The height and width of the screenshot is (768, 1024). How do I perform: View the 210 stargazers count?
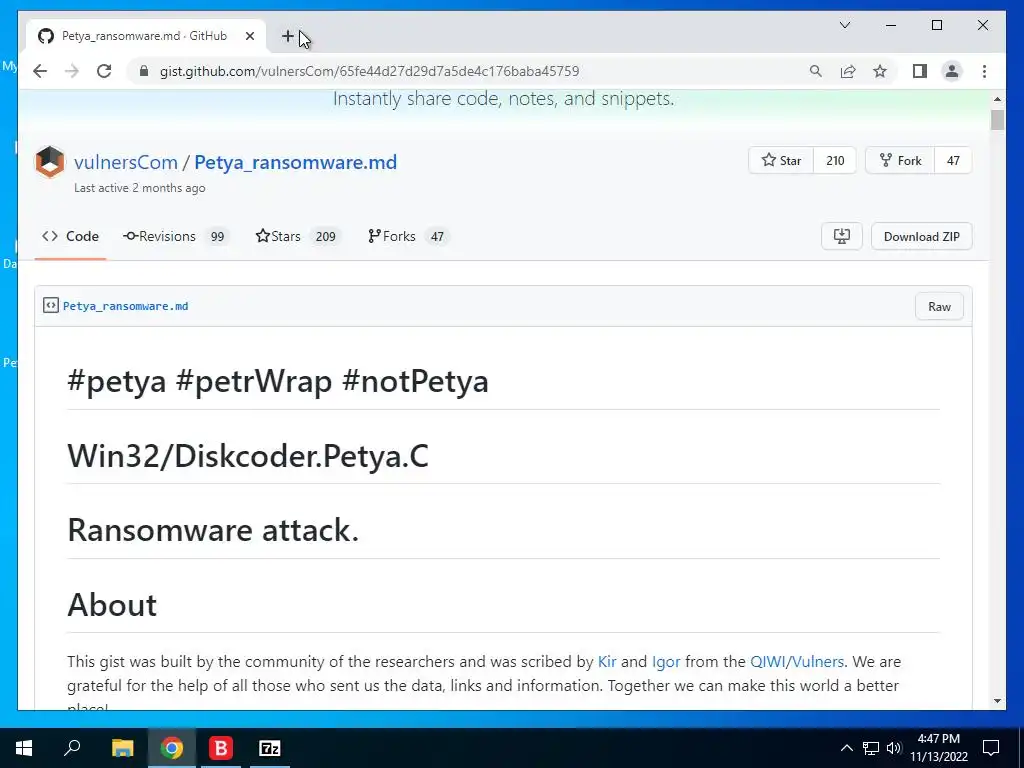835,161
